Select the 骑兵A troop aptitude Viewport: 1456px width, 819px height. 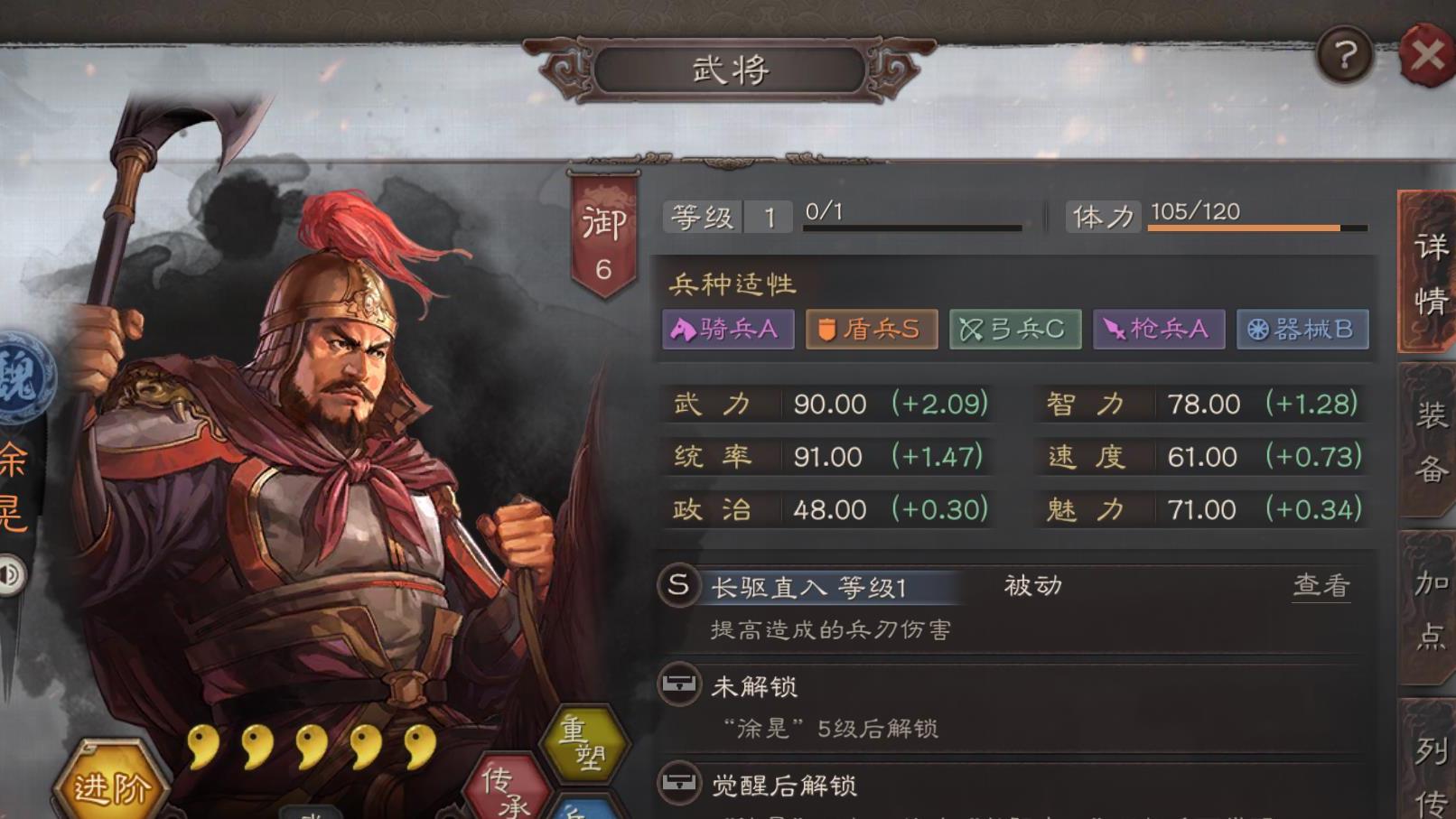[x=728, y=329]
